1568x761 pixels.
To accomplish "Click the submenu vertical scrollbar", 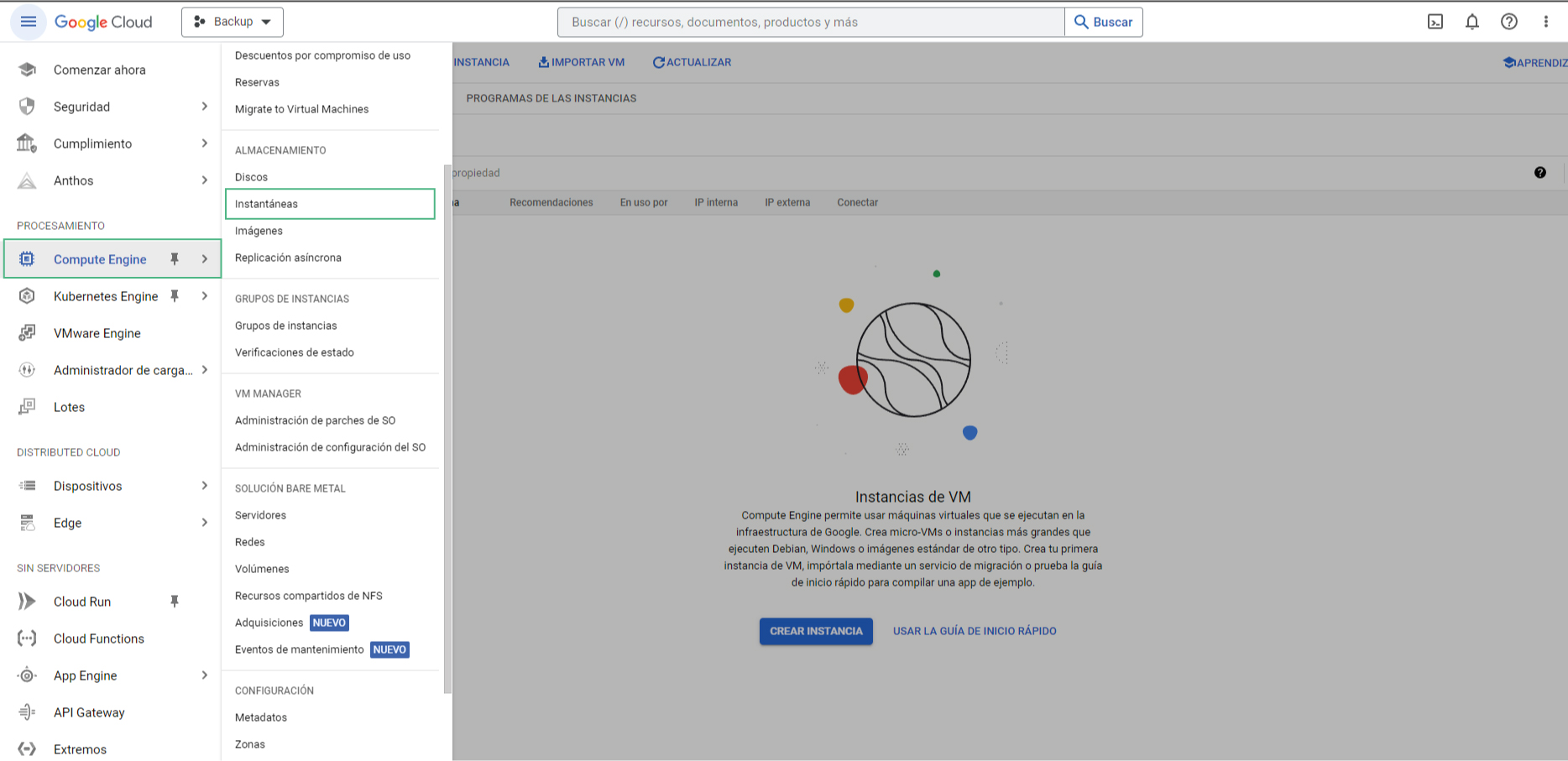I will click(447, 428).
